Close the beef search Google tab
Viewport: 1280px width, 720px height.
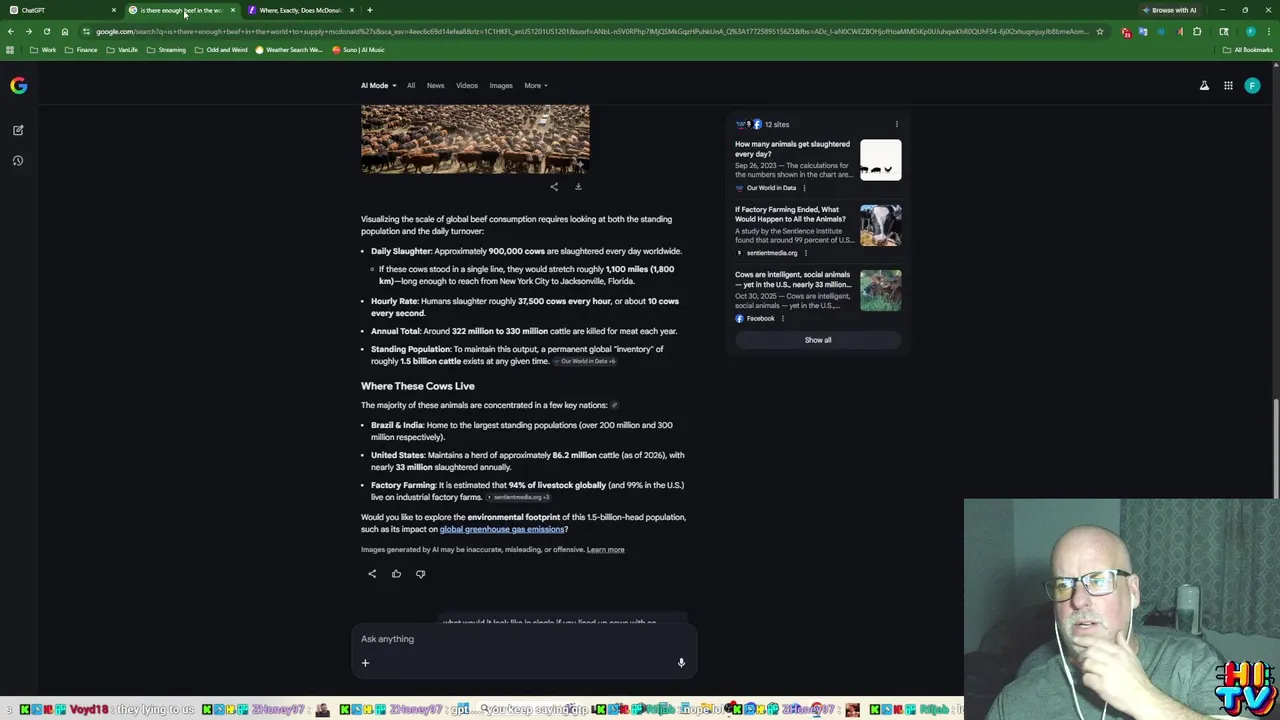pos(233,10)
